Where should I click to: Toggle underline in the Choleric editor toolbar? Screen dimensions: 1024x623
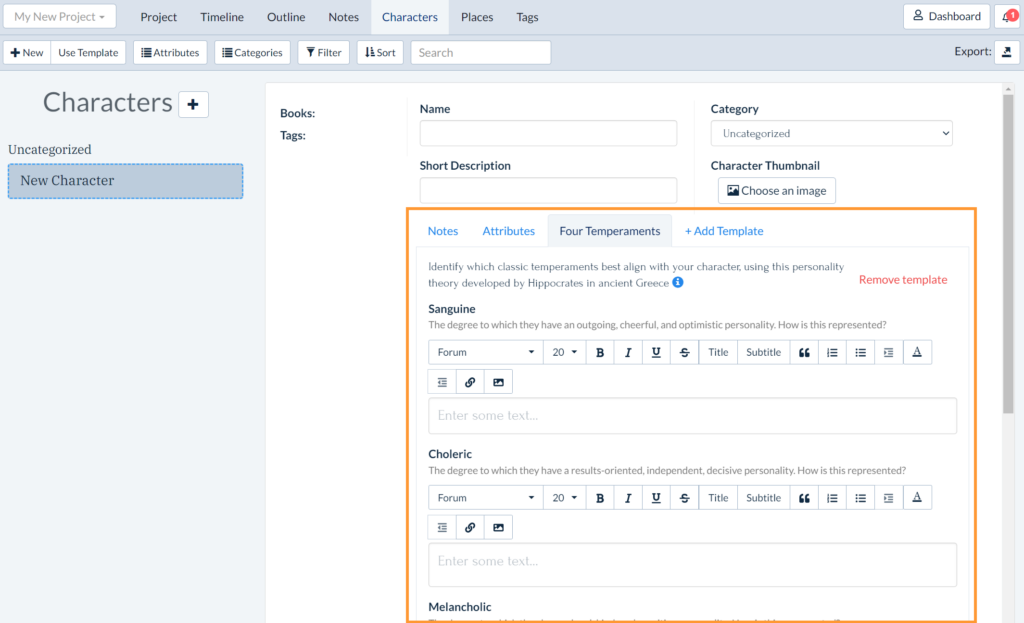(x=656, y=498)
